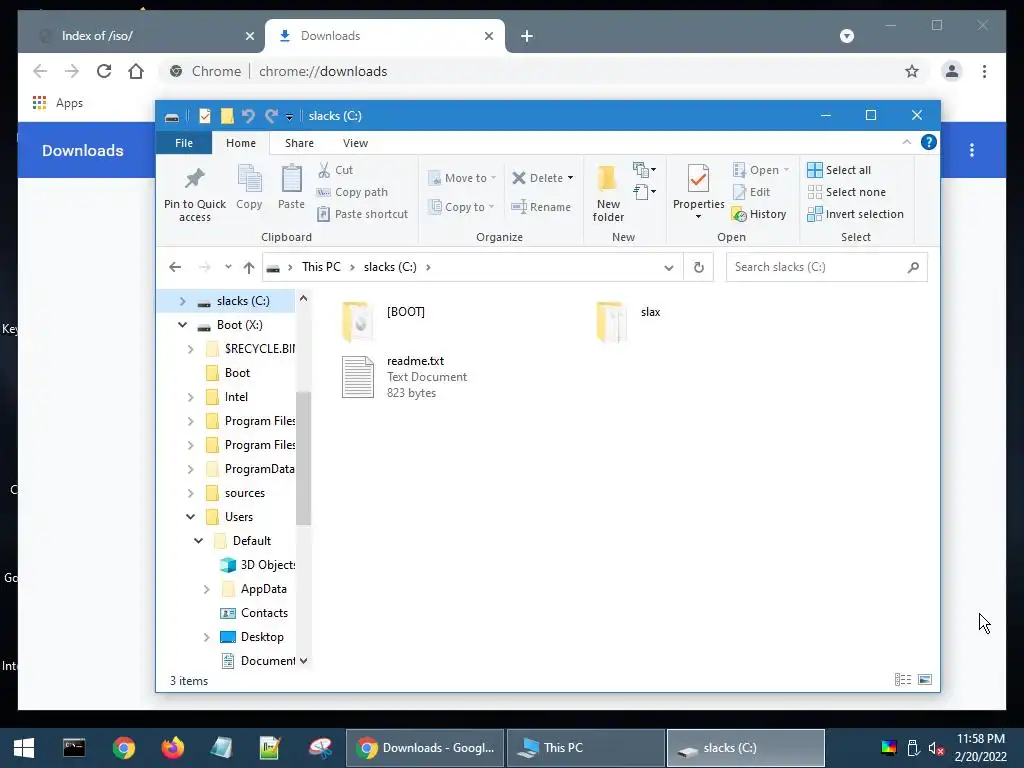This screenshot has height=768, width=1024.
Task: Refresh the slacks (C:) folder view
Action: (699, 267)
